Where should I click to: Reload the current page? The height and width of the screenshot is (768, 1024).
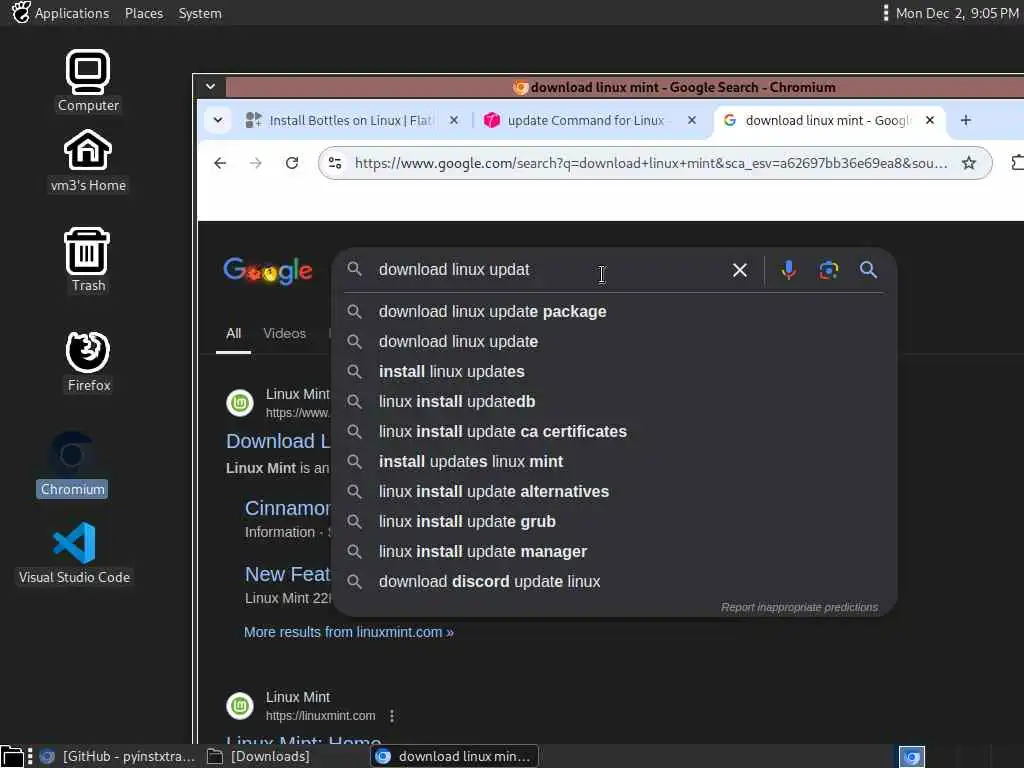[x=292, y=163]
